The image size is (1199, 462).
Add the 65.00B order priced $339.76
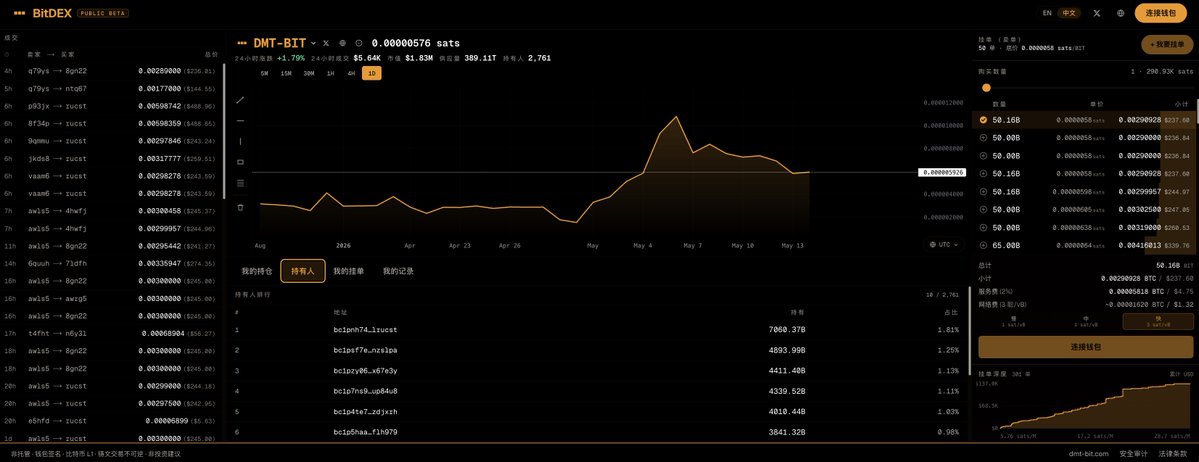pos(983,246)
